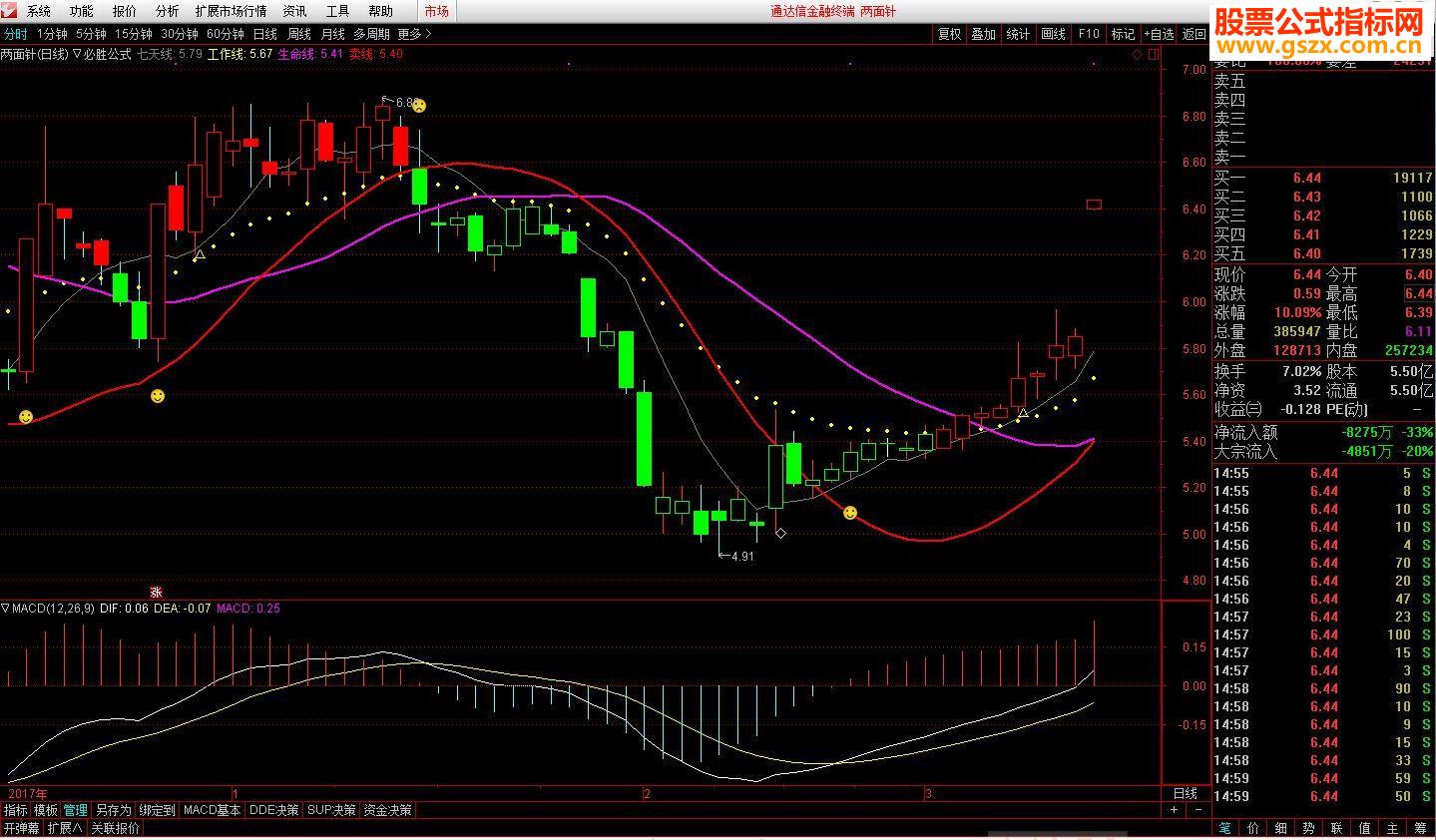Viewport: 1436px width, 840px height.
Task: Expand the 必胜公式 indicator dropdown triangle
Action: click(77, 55)
